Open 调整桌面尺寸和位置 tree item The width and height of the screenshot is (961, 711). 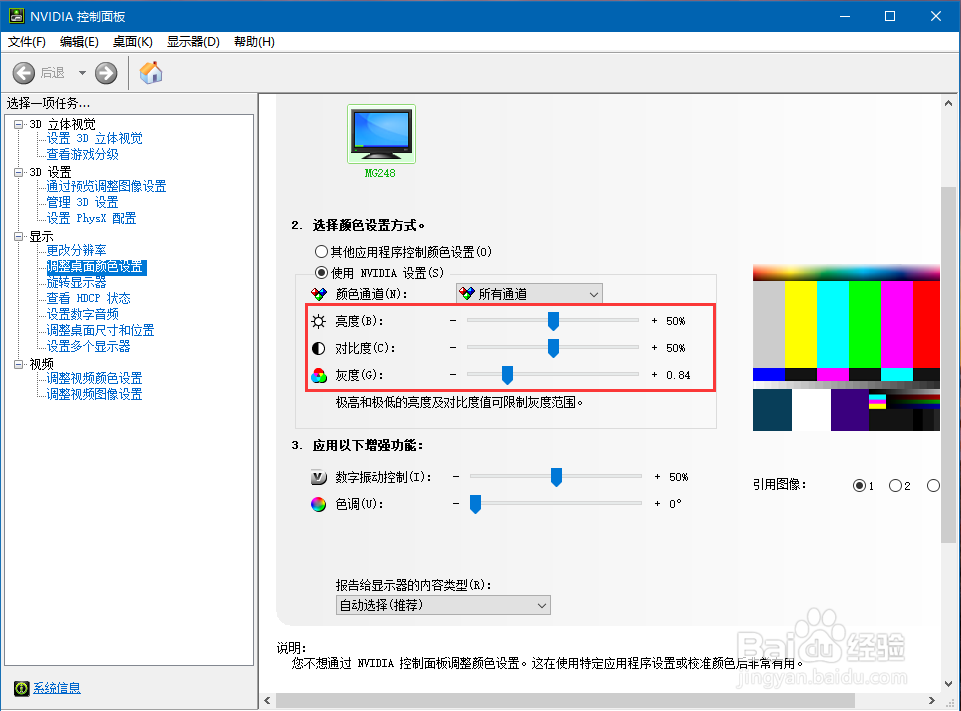101,330
